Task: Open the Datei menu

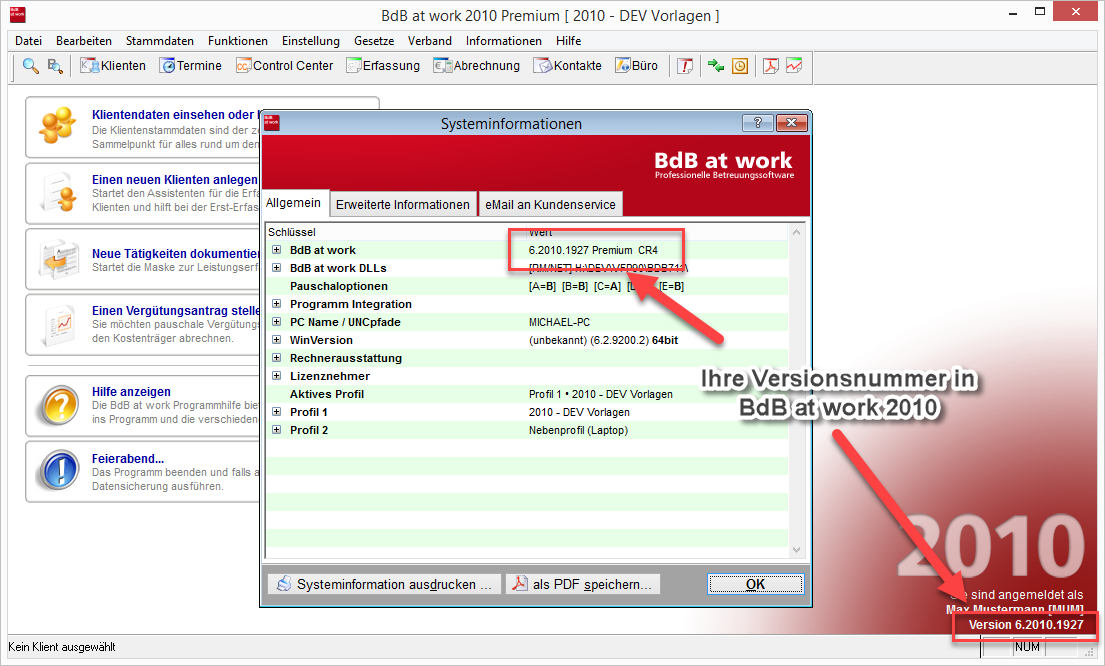Action: tap(28, 41)
